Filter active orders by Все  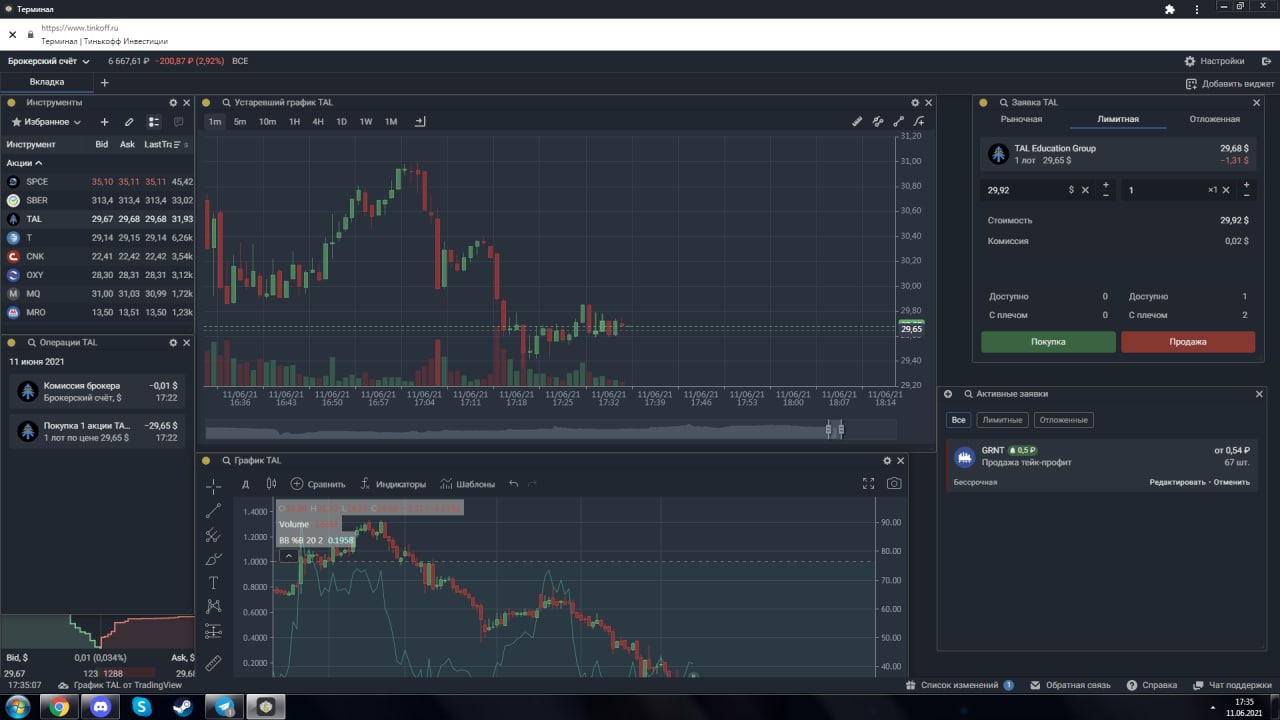(x=959, y=420)
